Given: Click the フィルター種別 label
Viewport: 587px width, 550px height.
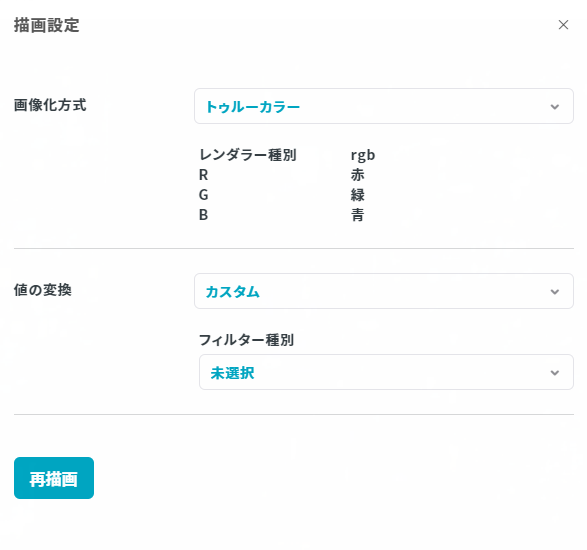Looking at the screenshot, I should 246,340.
